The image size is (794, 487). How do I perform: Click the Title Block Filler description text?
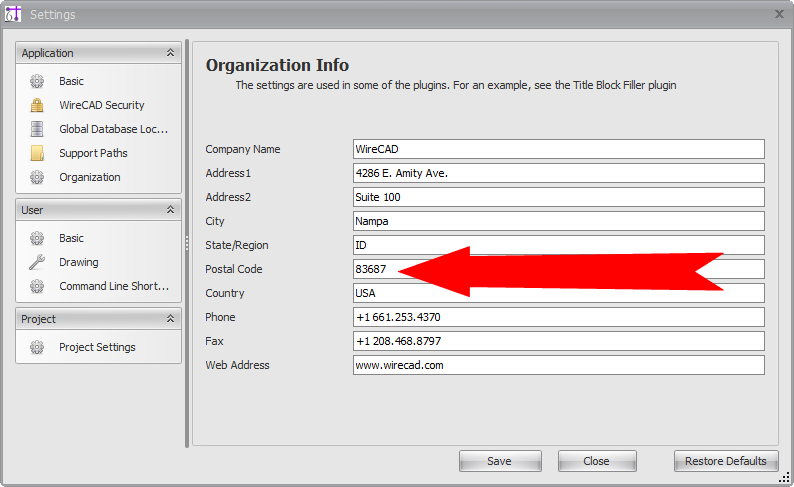(456, 85)
